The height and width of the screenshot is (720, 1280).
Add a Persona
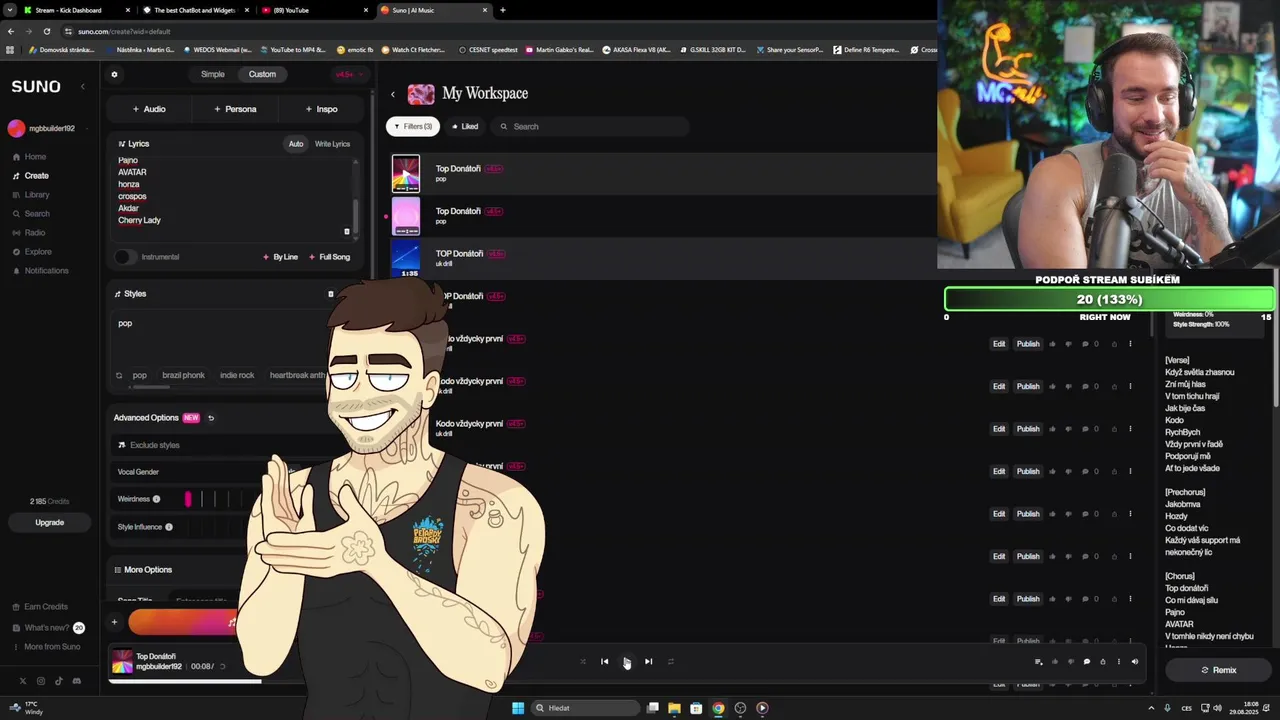235,109
